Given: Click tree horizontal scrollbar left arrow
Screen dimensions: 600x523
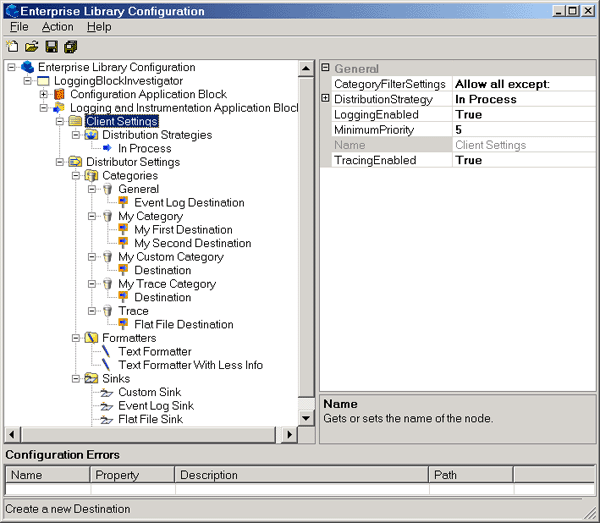Looking at the screenshot, I should 12,435.
